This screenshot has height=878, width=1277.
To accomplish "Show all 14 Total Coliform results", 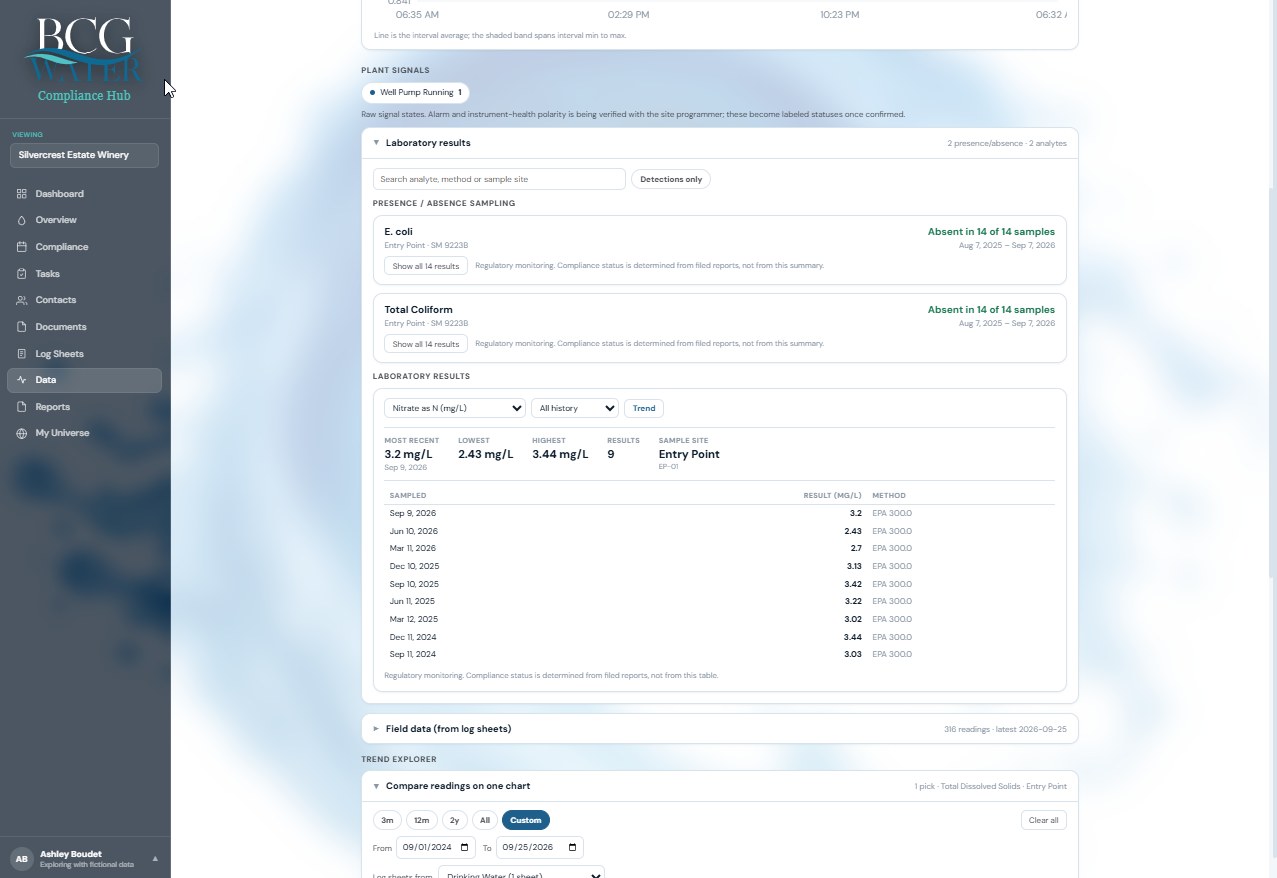I will click(x=426, y=344).
